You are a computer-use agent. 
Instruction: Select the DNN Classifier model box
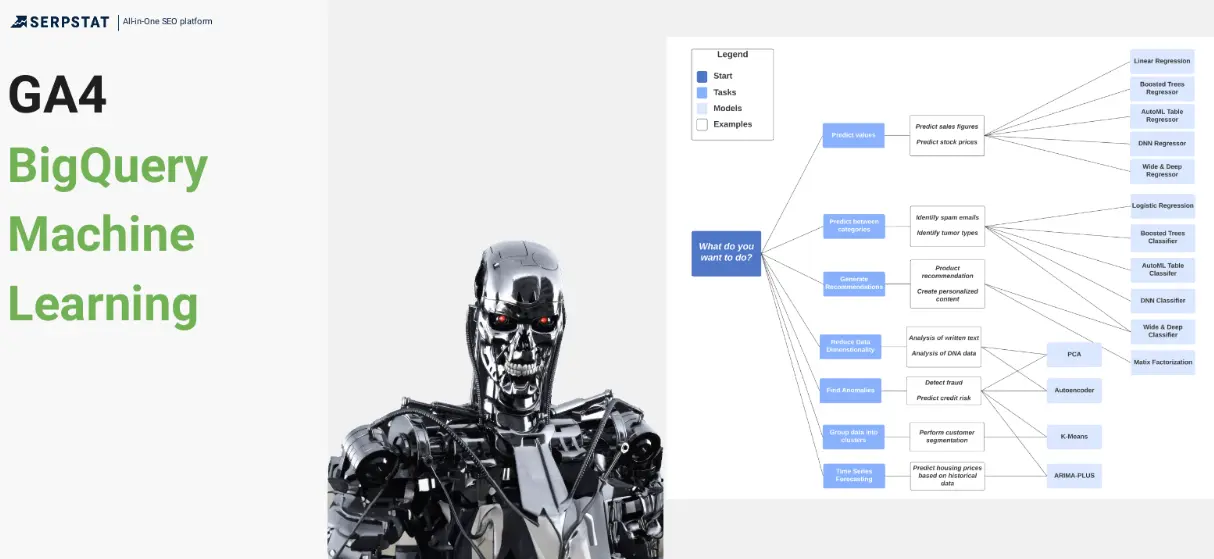pyautogui.click(x=1162, y=300)
